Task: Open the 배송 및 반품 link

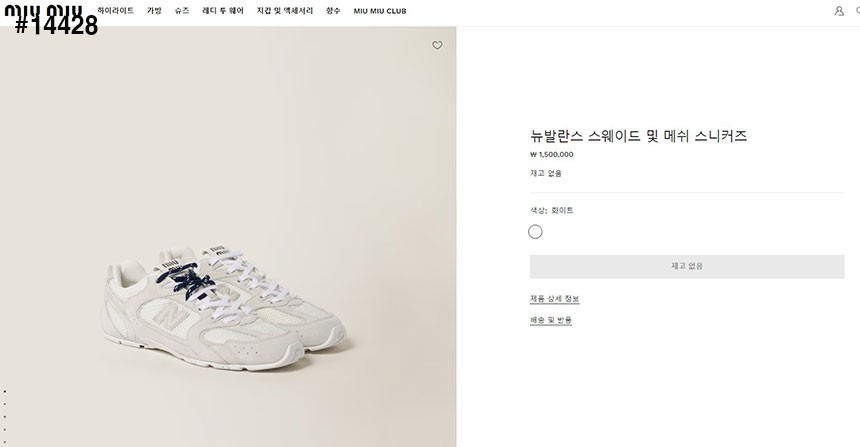Action: [551, 320]
